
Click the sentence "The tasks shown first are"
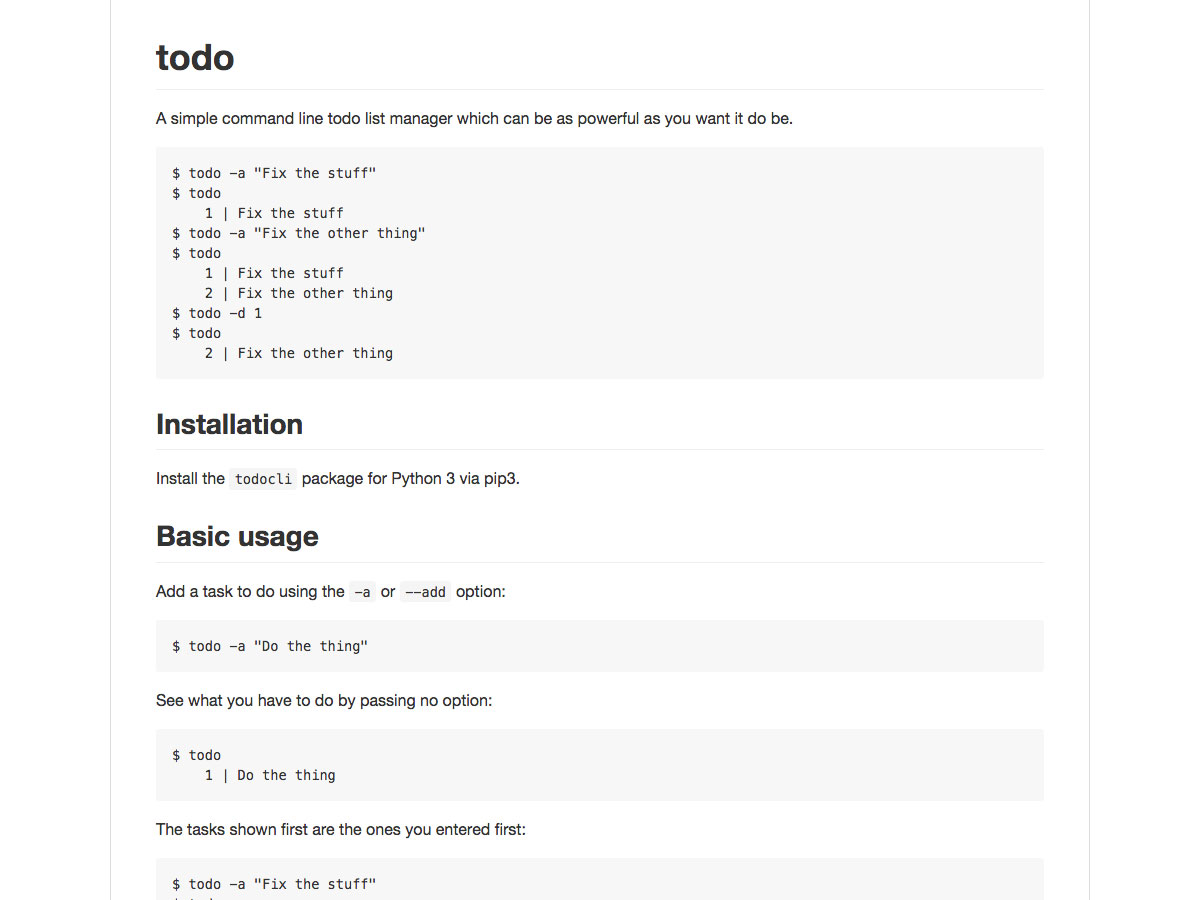coord(341,829)
